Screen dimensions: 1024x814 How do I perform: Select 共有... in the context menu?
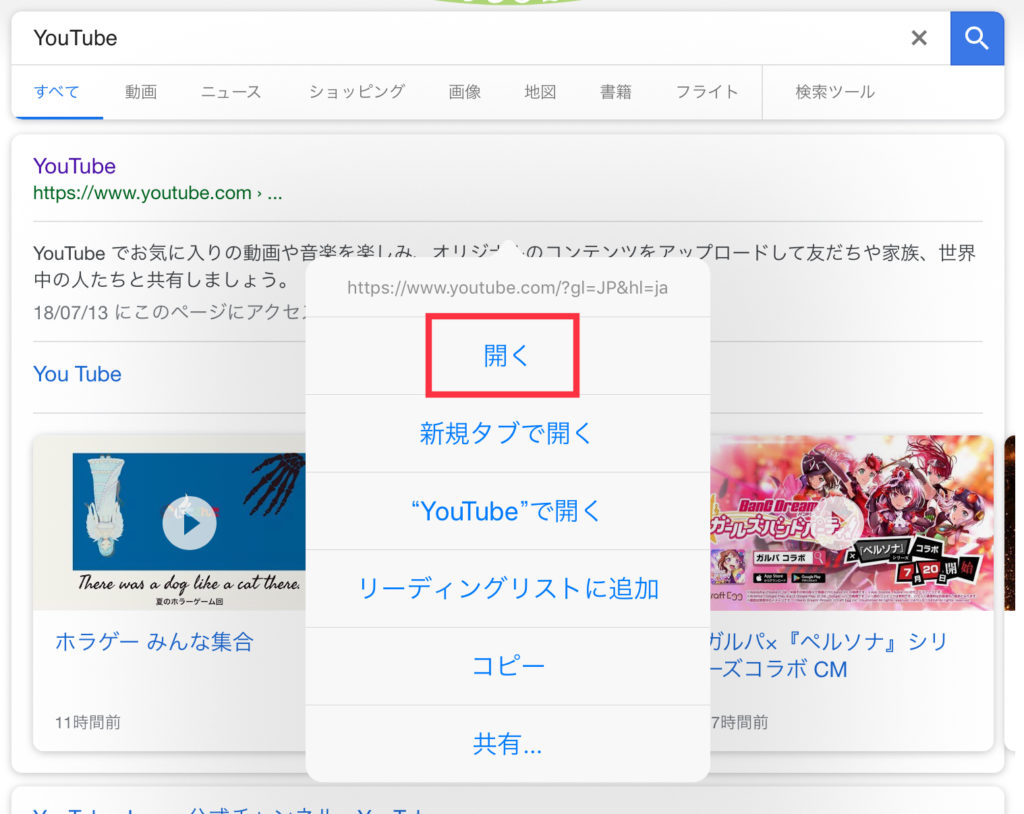[x=507, y=743]
